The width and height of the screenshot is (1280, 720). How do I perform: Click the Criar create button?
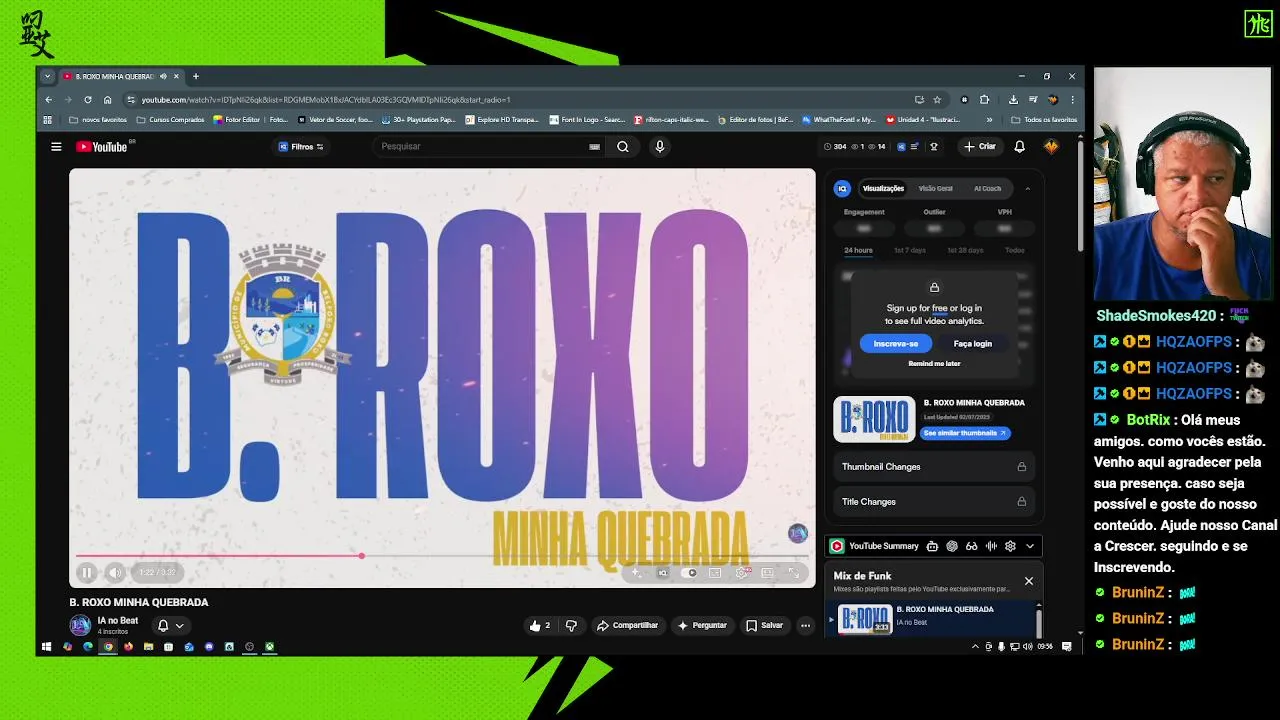[980, 146]
